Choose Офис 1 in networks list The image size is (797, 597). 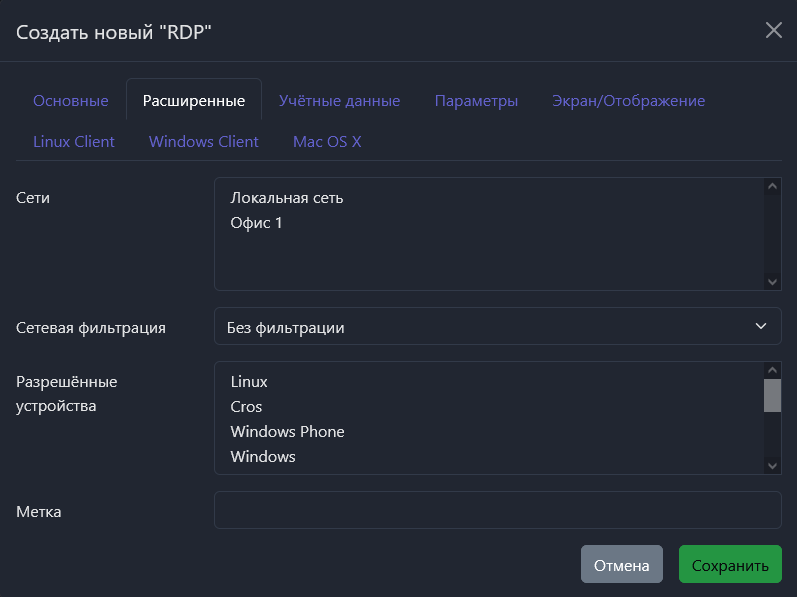pyautogui.click(x=257, y=223)
